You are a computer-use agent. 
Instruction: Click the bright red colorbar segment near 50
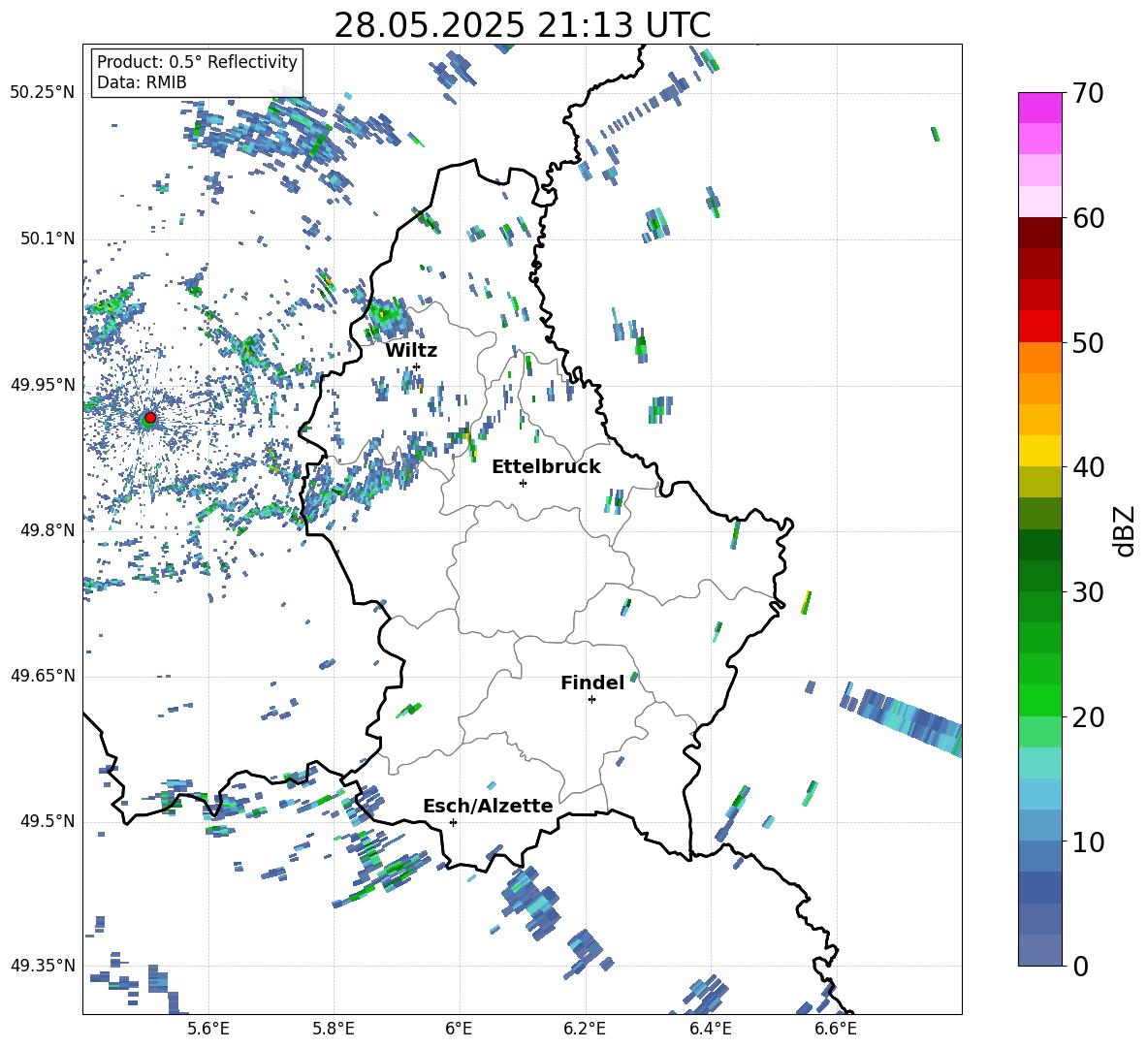[x=1039, y=327]
